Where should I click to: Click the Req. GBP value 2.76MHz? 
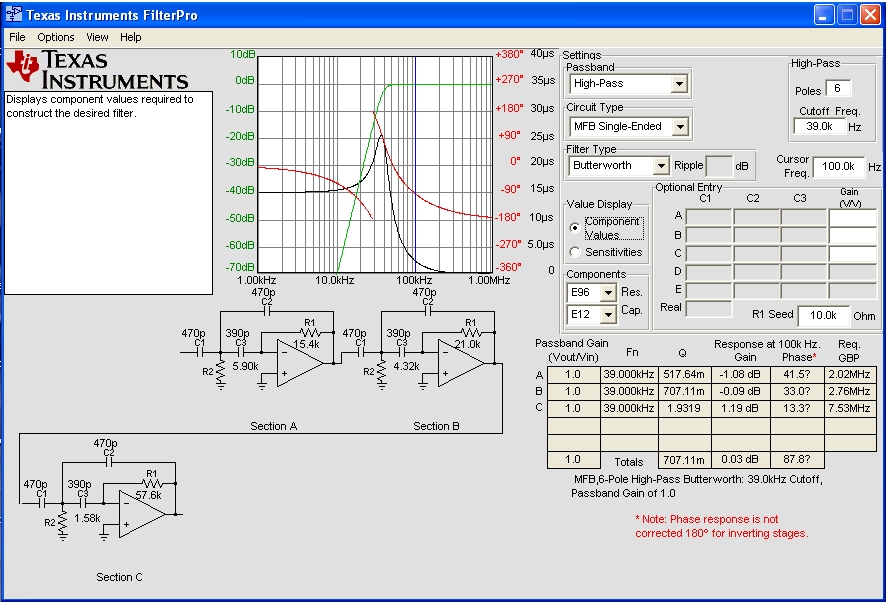(x=849, y=391)
